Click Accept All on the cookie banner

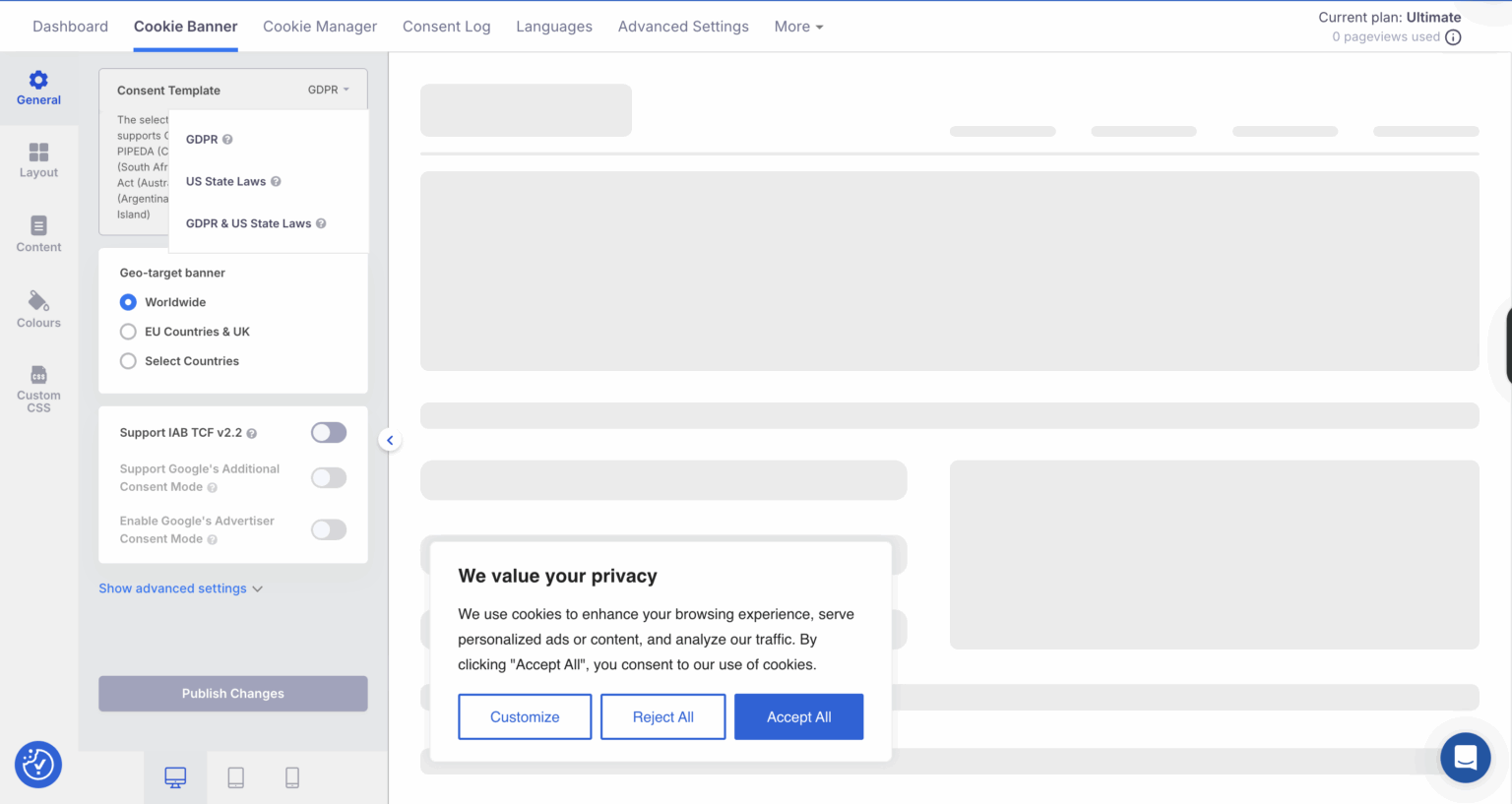(798, 716)
